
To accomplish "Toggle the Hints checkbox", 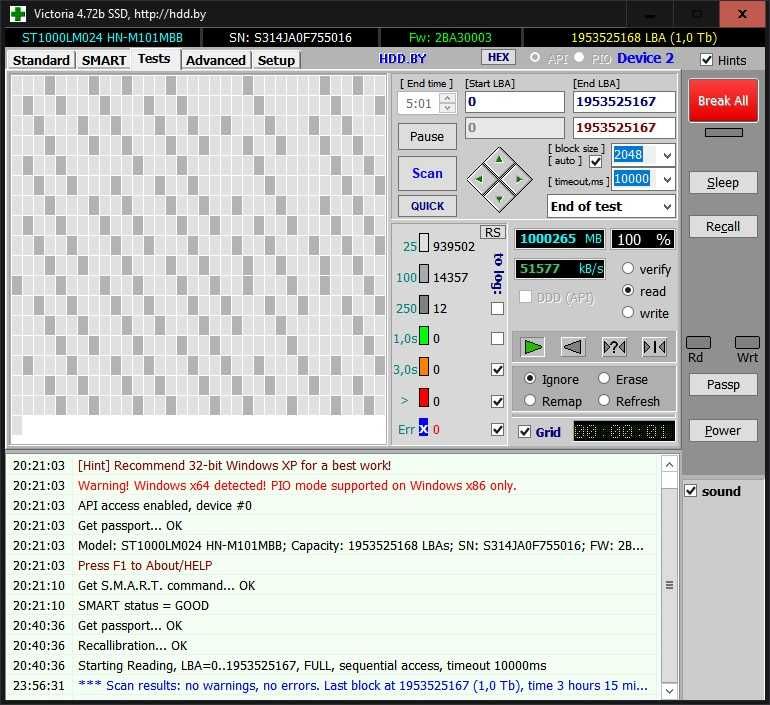I will click(x=706, y=60).
